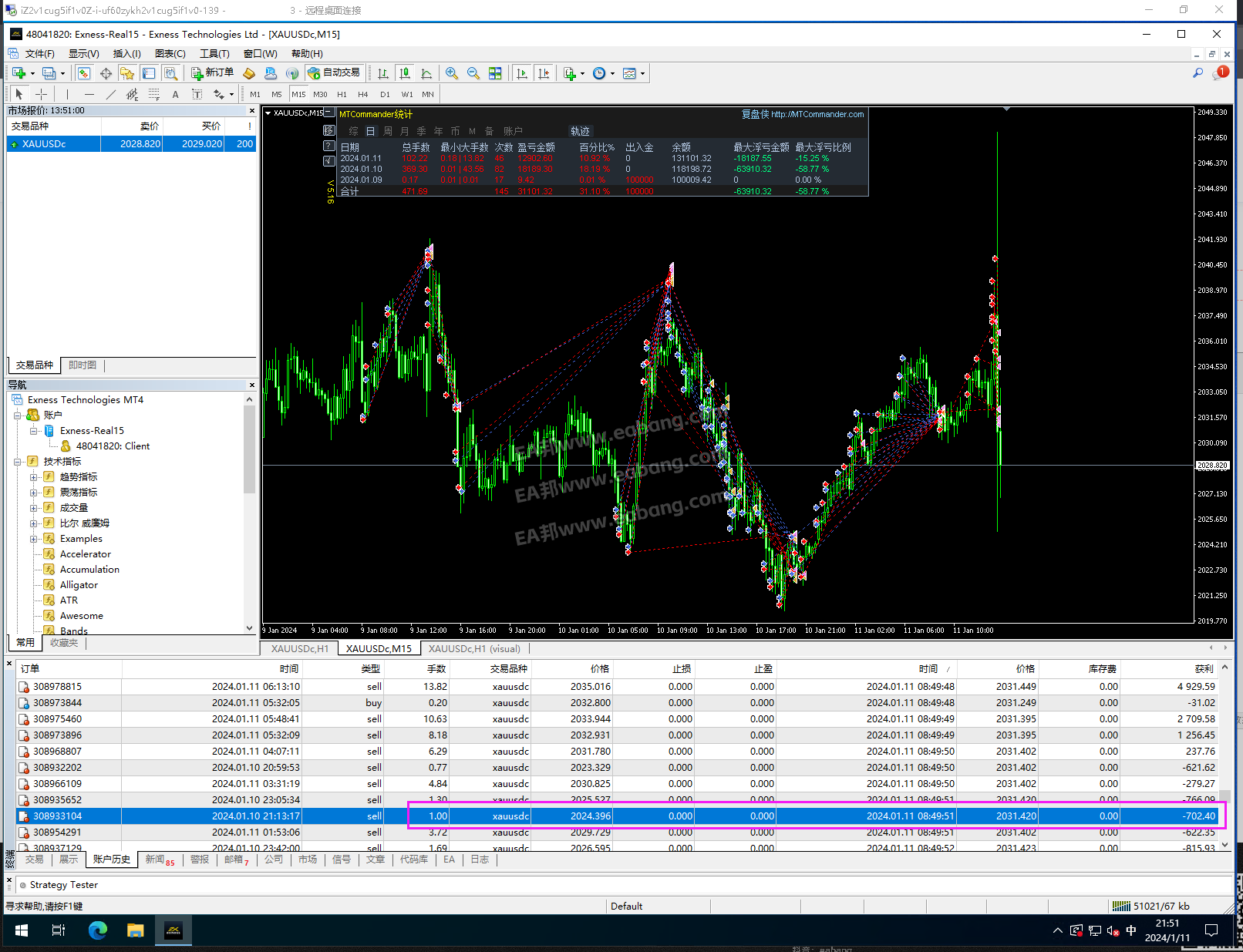This screenshot has height=952, width=1243.
Task: Switch to the D1 timeframe
Action: click(385, 94)
